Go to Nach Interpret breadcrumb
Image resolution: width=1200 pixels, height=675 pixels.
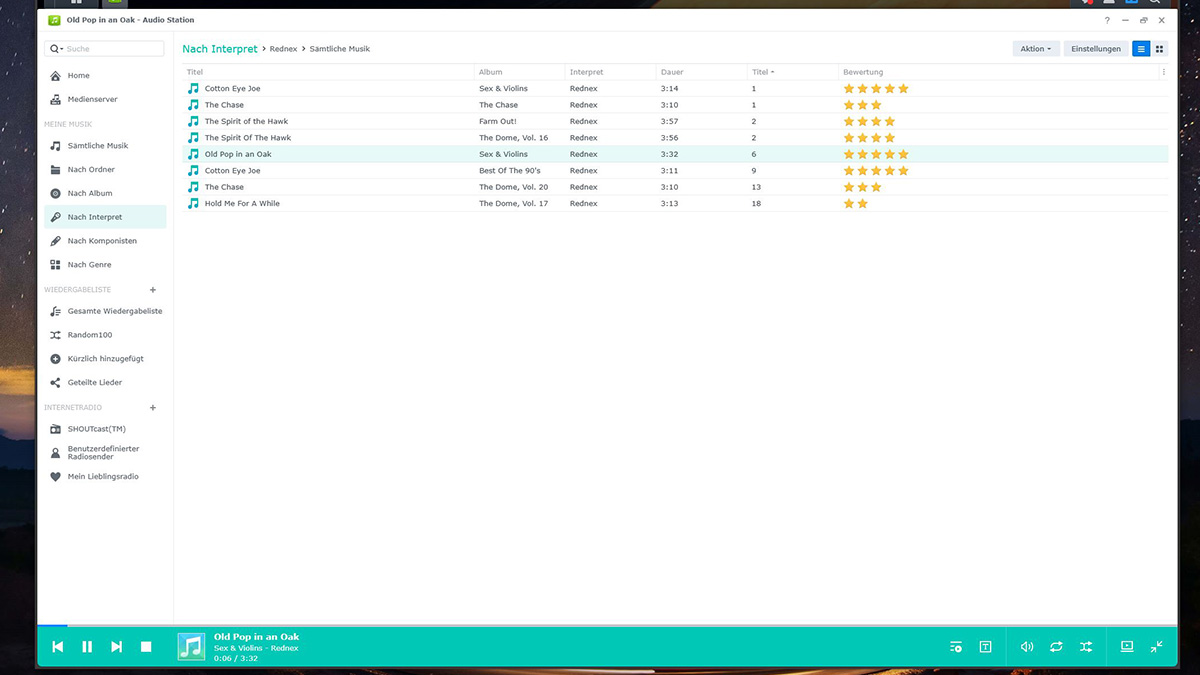pos(220,48)
